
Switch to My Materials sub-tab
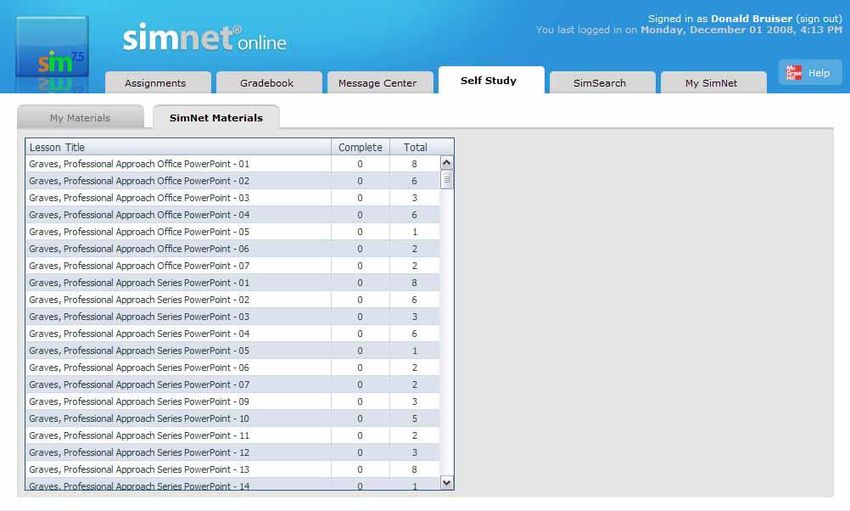[80, 118]
